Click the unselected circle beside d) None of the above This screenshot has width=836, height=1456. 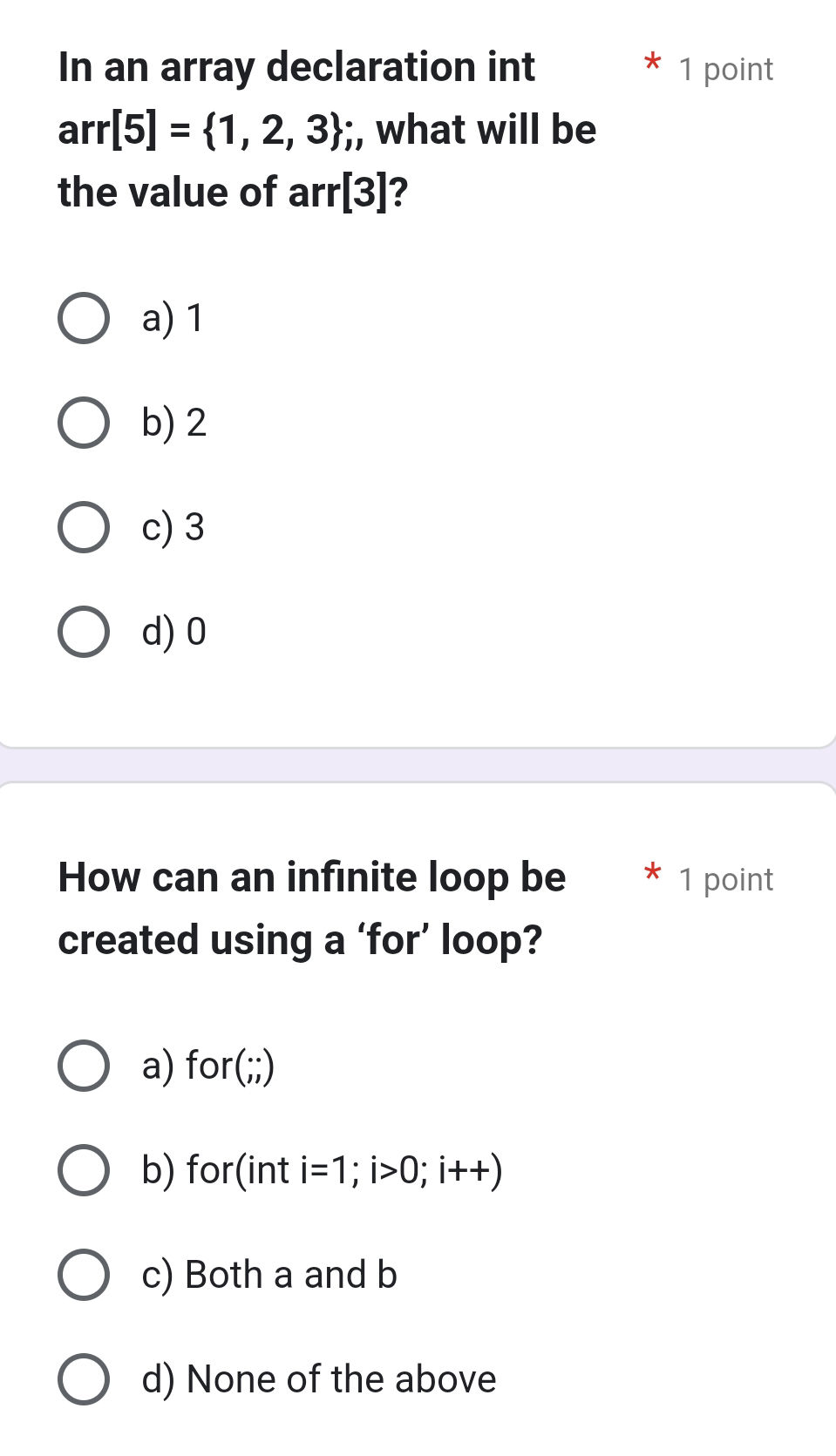[83, 1378]
